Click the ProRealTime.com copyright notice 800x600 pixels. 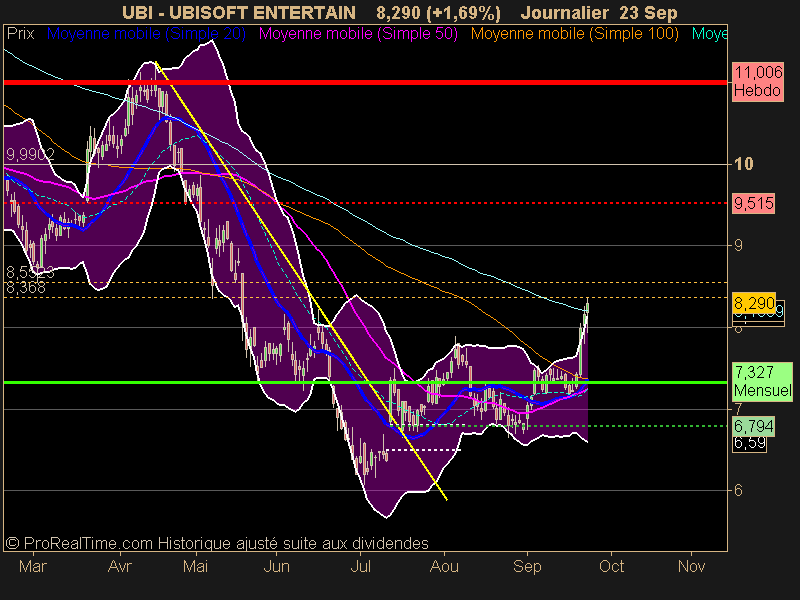(x=217, y=543)
